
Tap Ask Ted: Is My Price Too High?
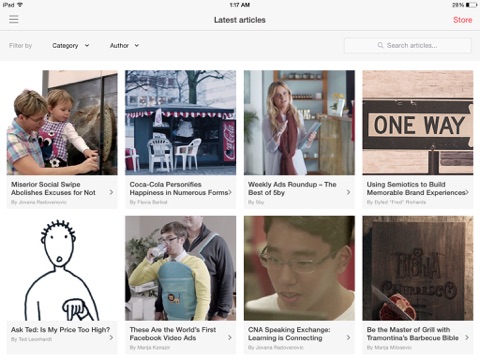tap(60, 330)
